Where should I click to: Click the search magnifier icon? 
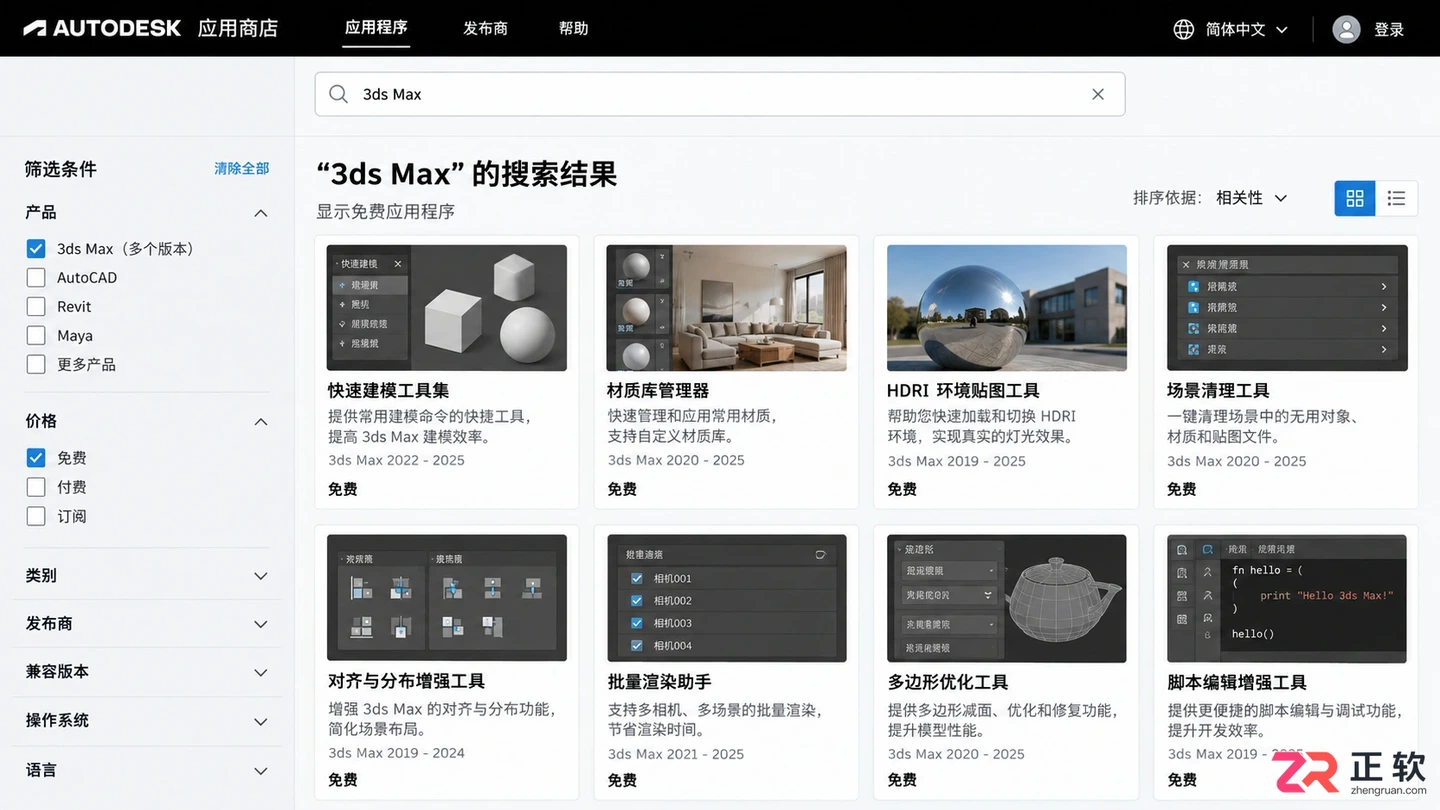(339, 94)
